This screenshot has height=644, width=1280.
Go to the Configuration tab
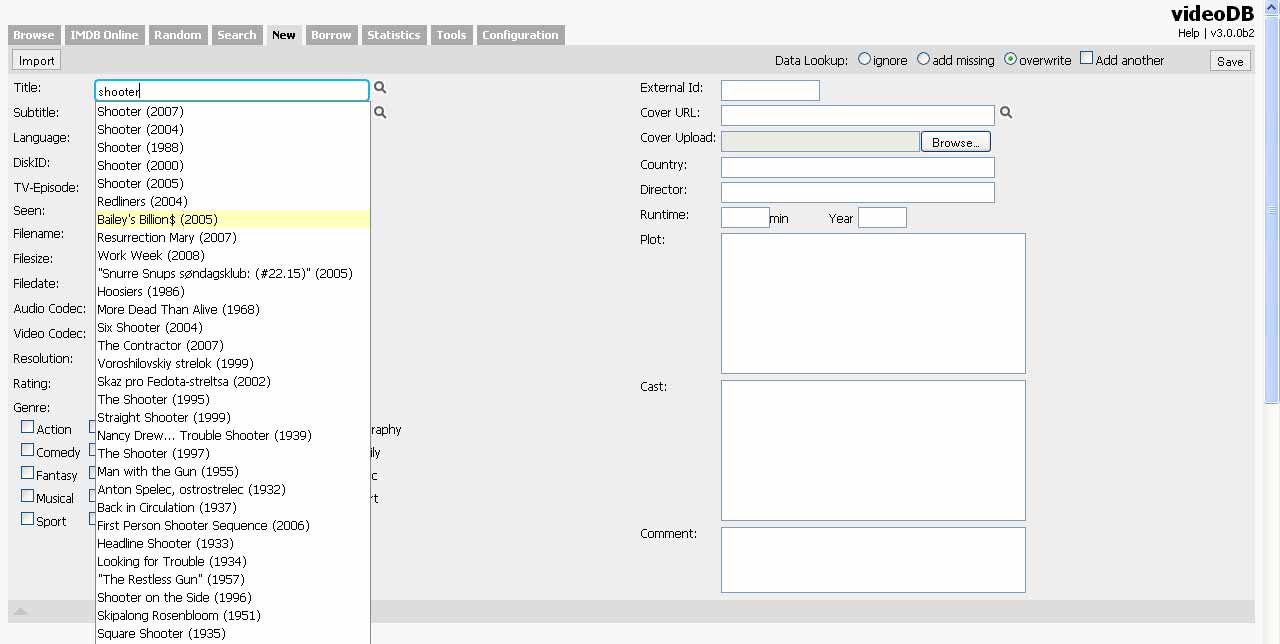tap(520, 35)
